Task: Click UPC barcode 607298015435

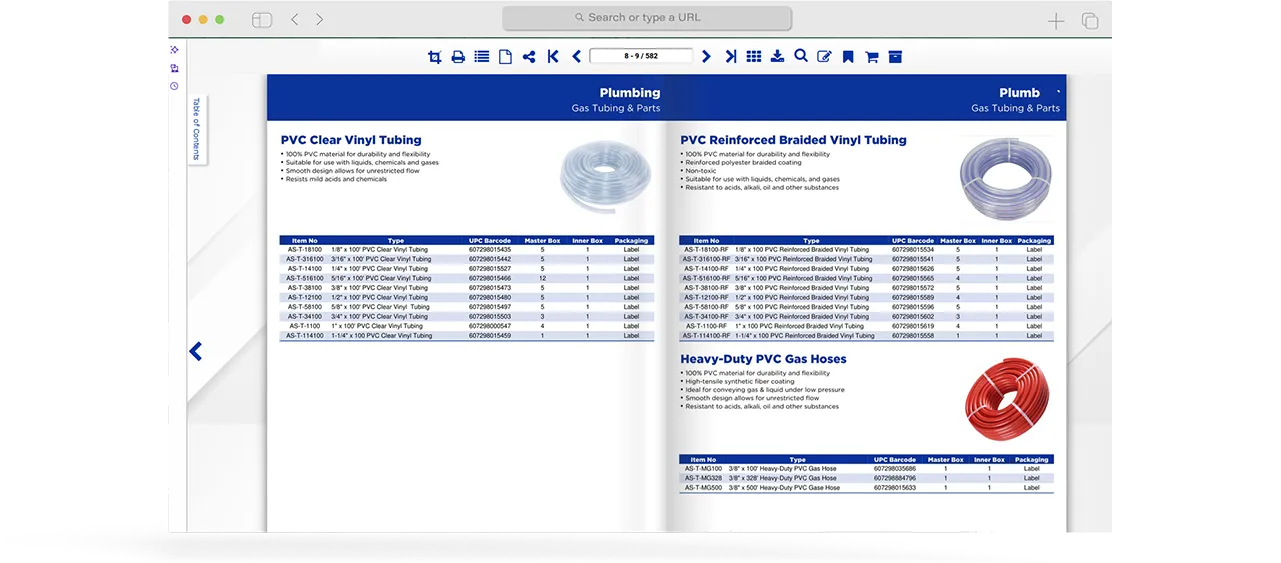Action: (x=490, y=250)
